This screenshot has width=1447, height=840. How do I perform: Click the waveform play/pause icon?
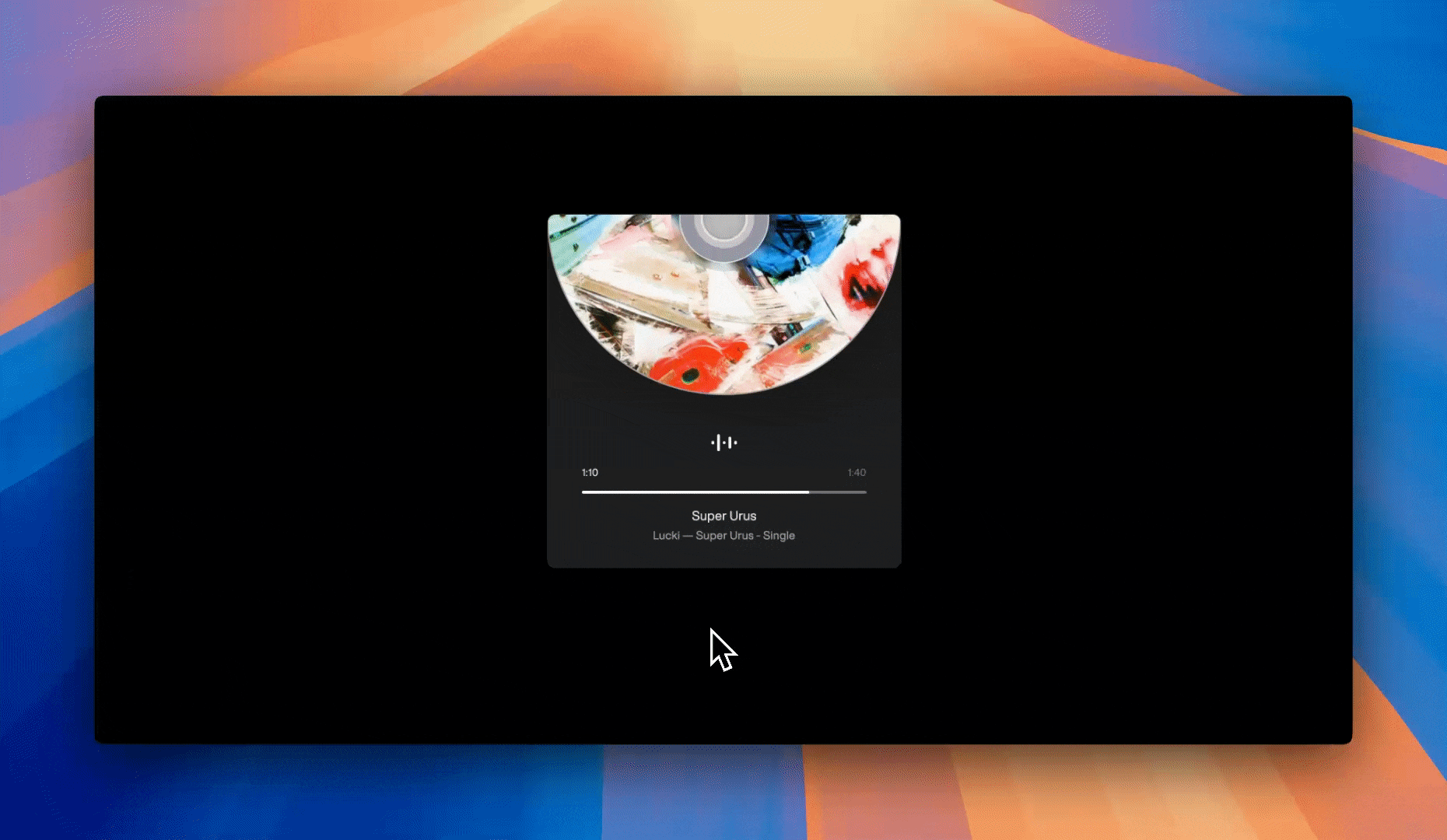pos(723,443)
